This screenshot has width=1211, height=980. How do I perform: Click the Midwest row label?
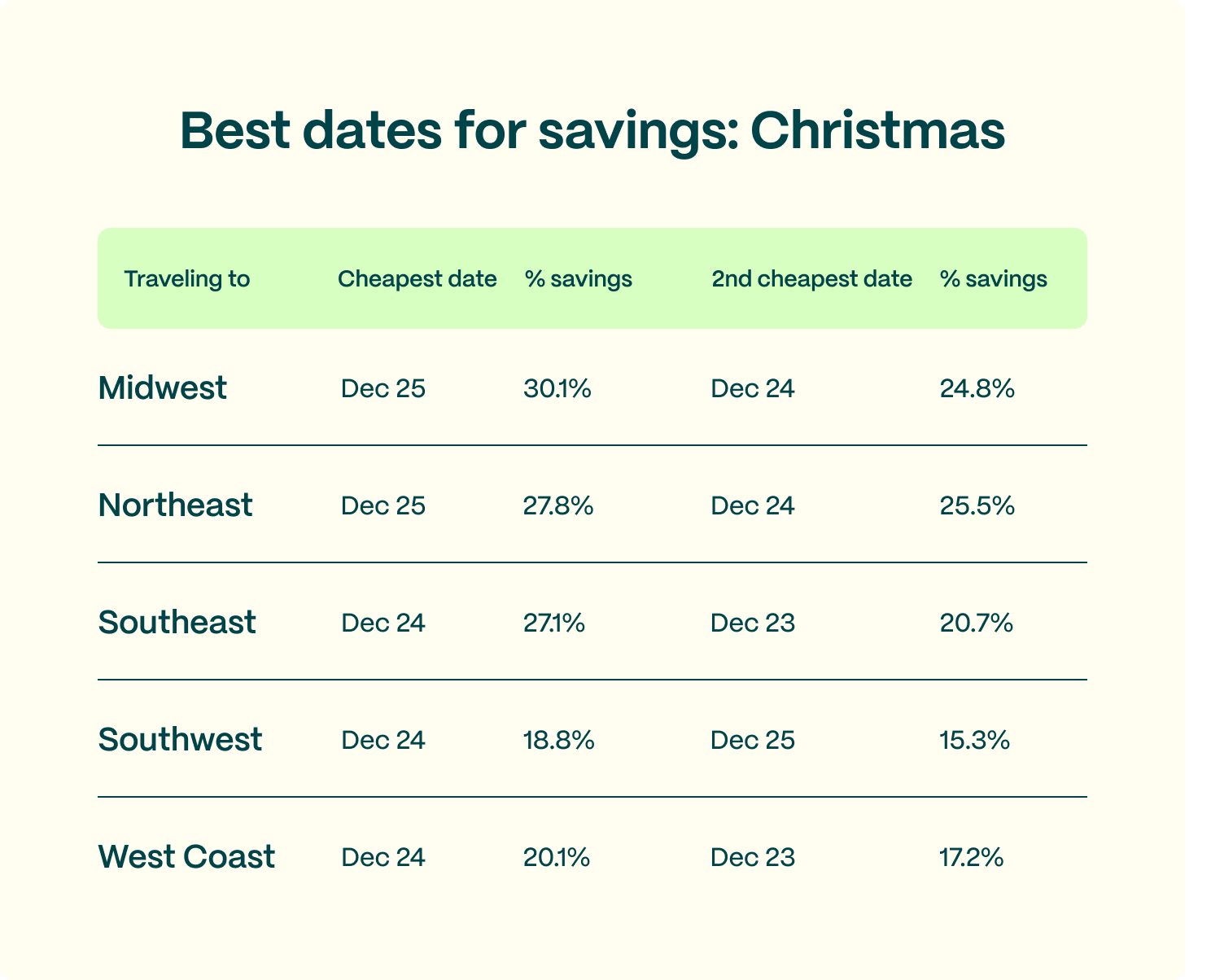click(162, 388)
